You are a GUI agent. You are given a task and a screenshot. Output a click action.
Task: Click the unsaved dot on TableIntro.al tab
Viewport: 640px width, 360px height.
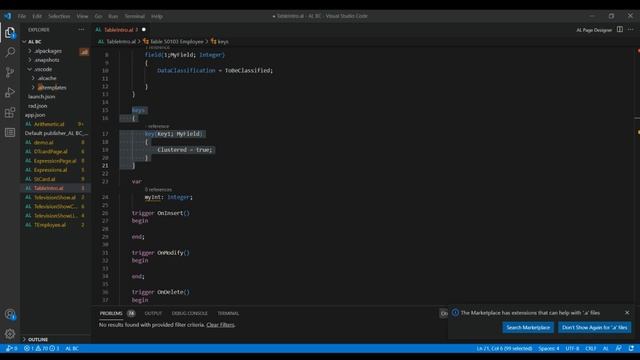(144, 29)
